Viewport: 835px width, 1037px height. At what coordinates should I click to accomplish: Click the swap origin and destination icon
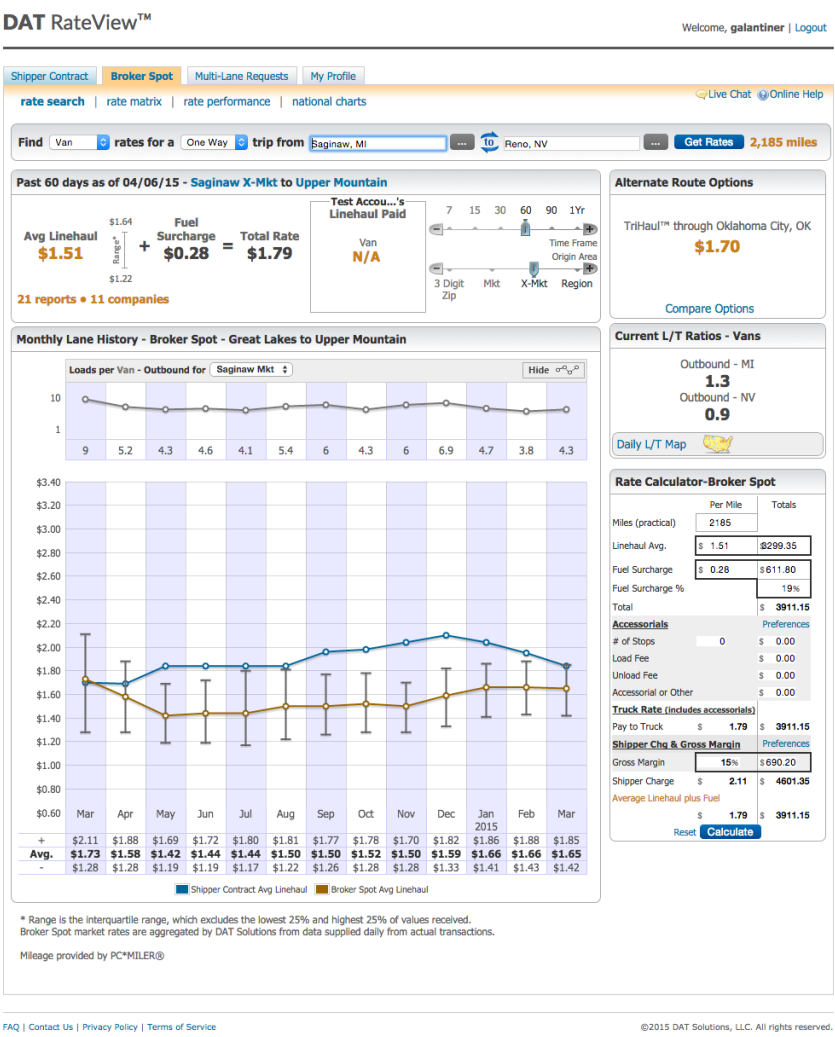click(x=489, y=142)
